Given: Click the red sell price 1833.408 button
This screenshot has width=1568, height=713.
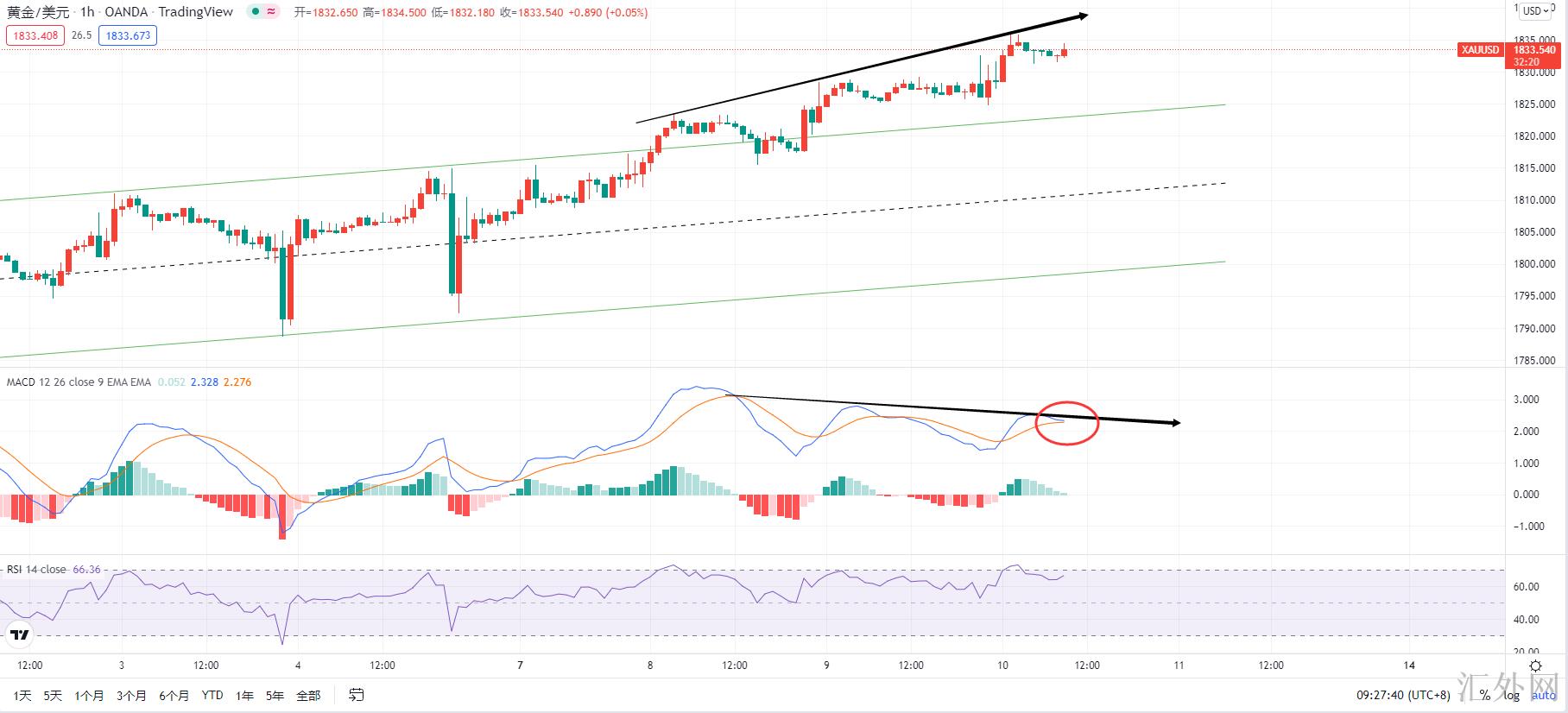Looking at the screenshot, I should (35, 35).
